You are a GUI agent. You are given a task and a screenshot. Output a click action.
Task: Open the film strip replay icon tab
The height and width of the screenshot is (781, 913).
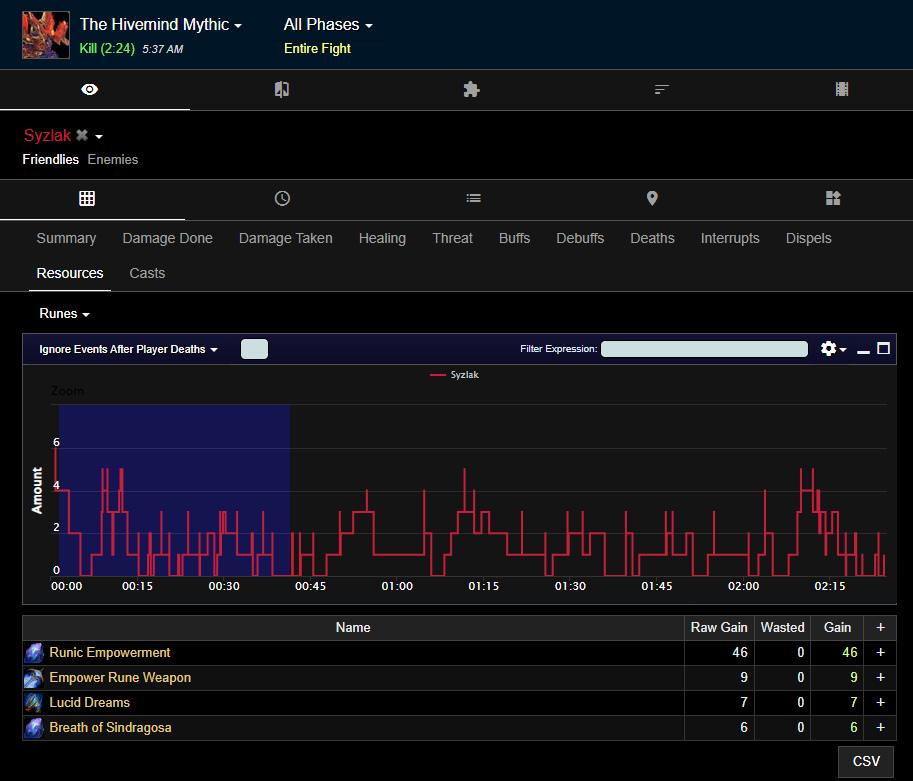841,89
